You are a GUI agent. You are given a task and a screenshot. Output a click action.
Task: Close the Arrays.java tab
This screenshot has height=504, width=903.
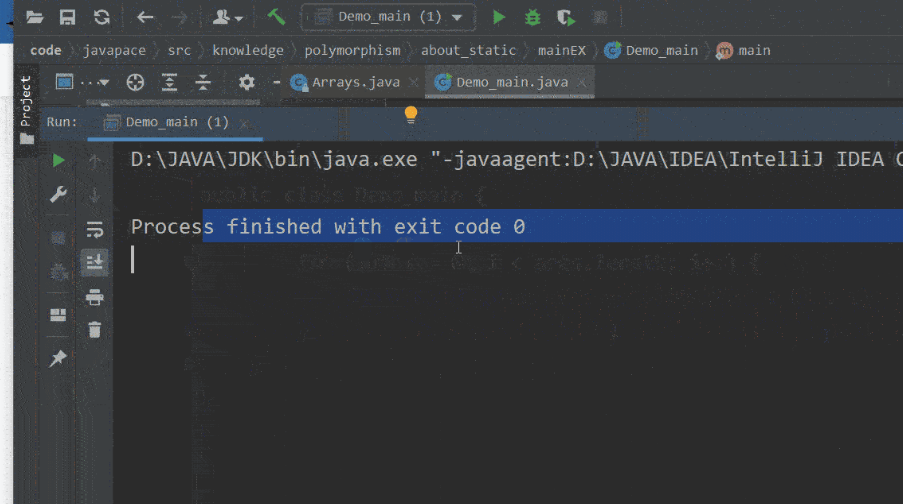coord(413,83)
